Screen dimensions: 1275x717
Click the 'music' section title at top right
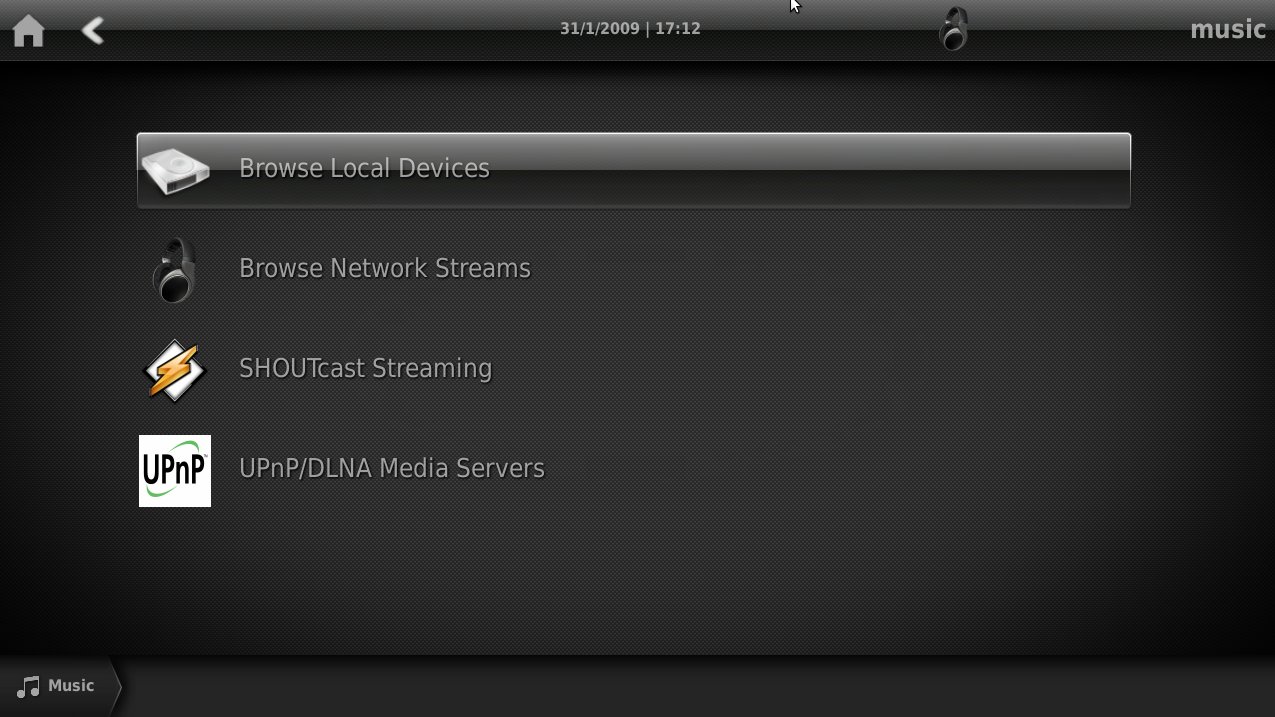1228,29
